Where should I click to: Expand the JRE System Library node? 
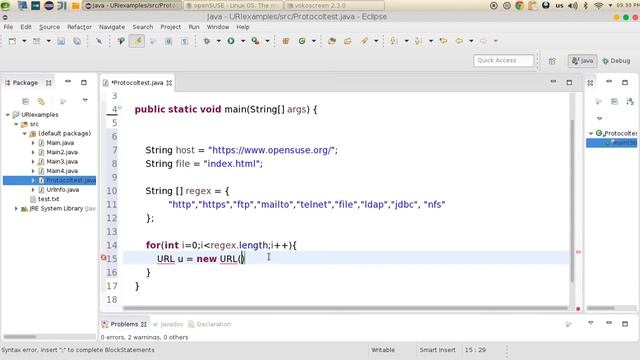tap(16, 209)
